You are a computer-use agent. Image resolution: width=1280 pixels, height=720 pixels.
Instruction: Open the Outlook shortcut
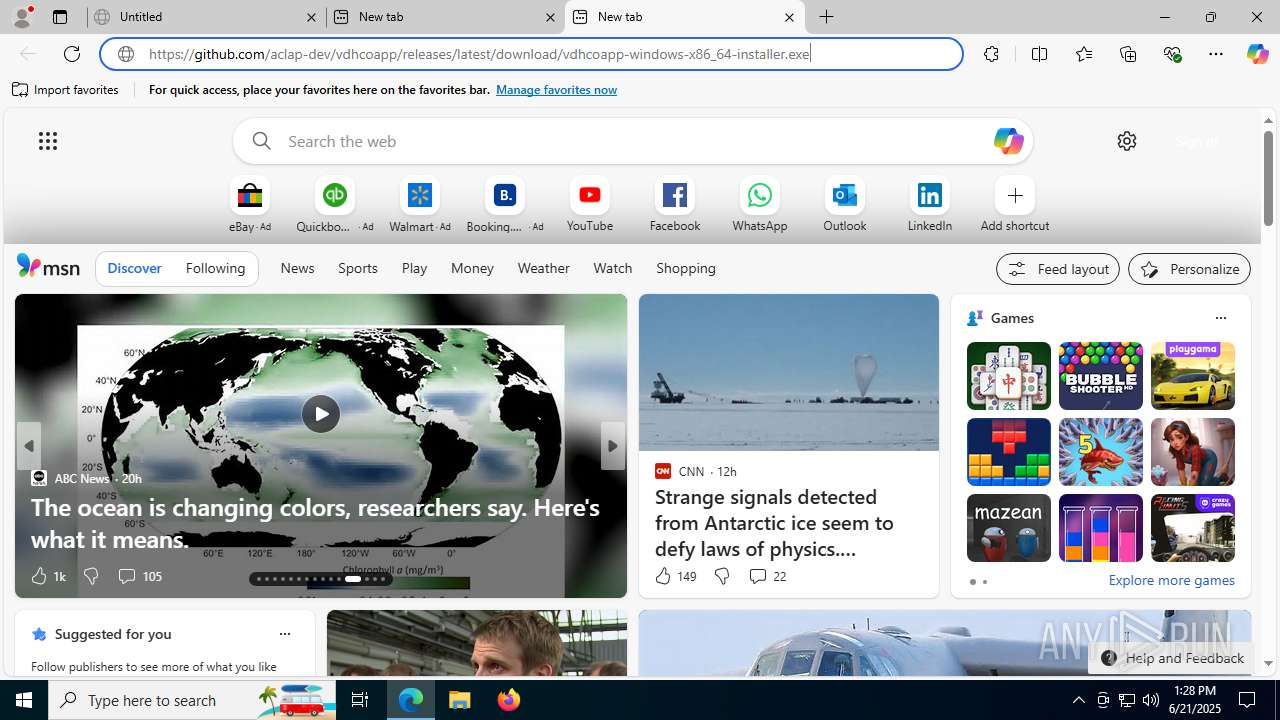tap(845, 196)
